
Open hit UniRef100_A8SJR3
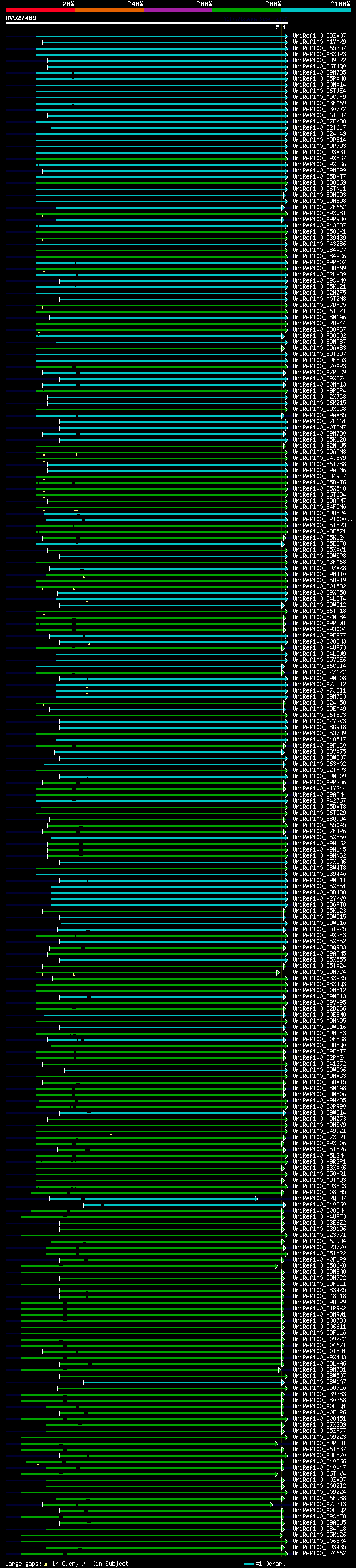point(319,54)
